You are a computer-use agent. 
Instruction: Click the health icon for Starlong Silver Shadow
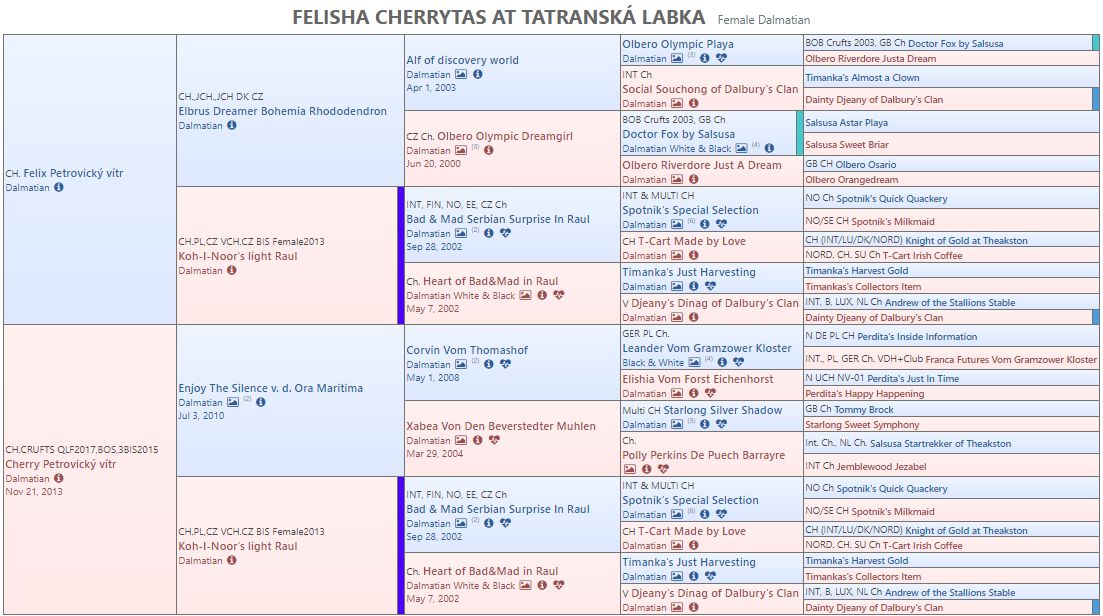coord(721,424)
